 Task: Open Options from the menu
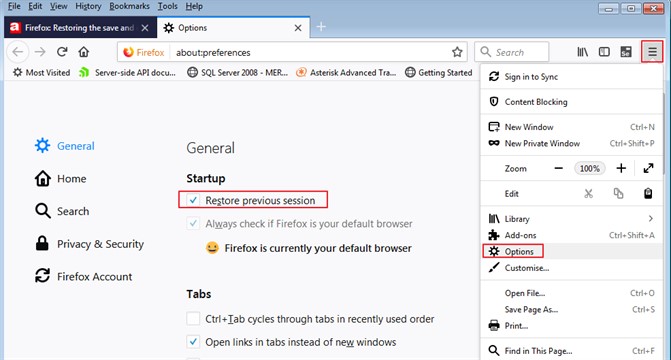(x=571, y=251)
